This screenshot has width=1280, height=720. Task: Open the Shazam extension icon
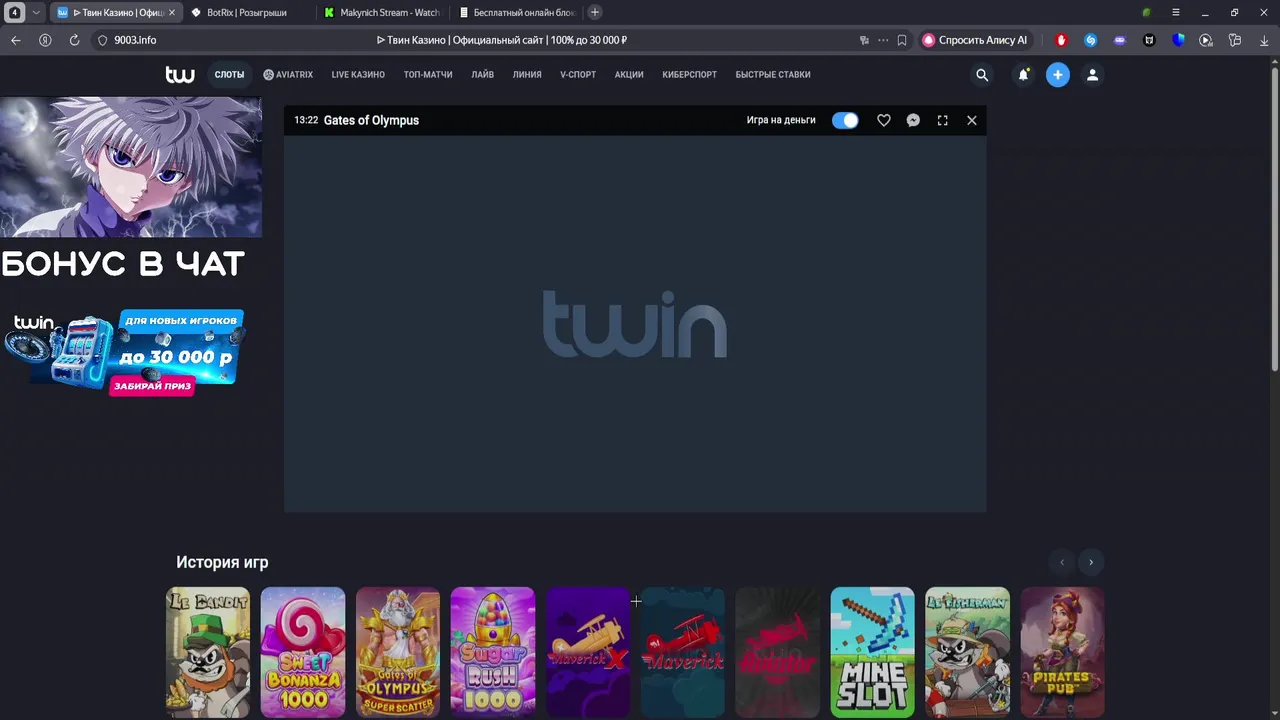tap(1091, 40)
